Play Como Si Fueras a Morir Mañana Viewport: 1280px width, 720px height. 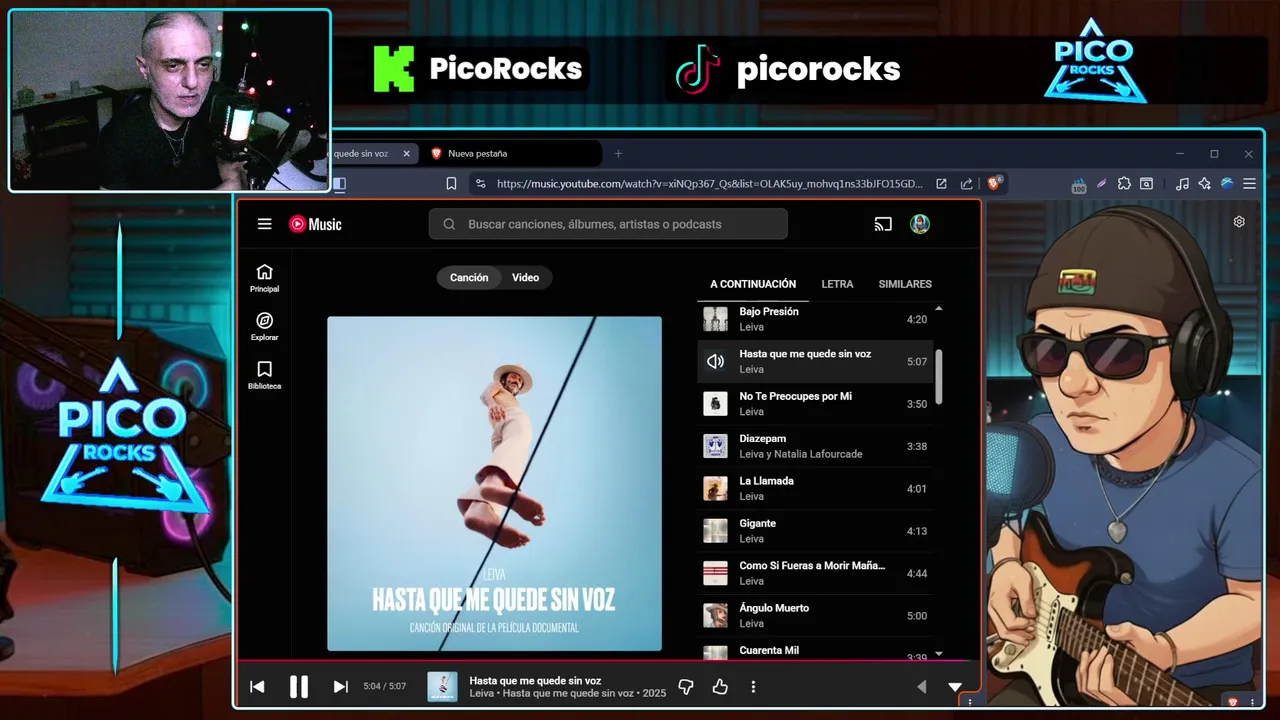pyautogui.click(x=815, y=573)
